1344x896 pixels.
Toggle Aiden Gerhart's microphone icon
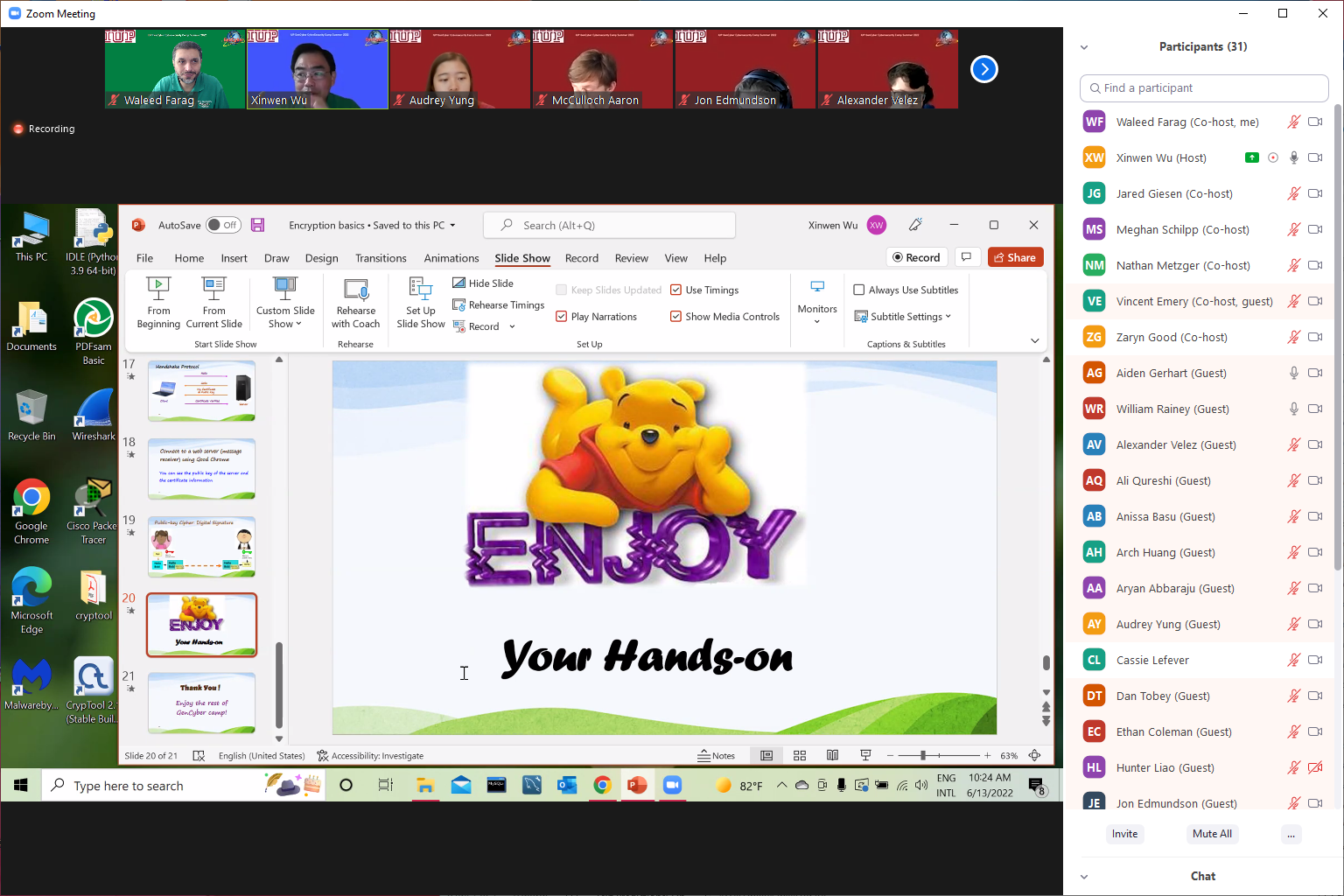(1294, 373)
